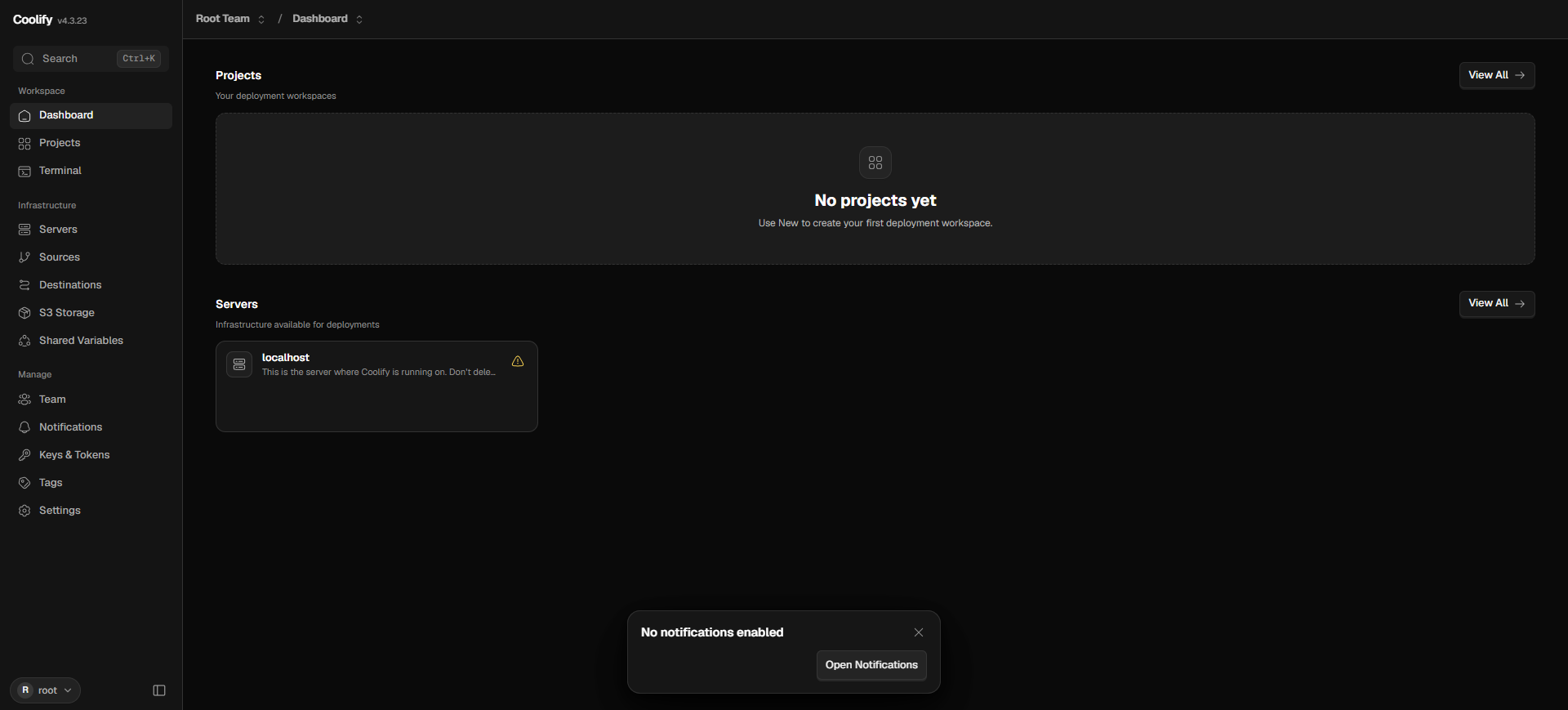
Task: Click the Coolify logo text
Action: click(33, 20)
